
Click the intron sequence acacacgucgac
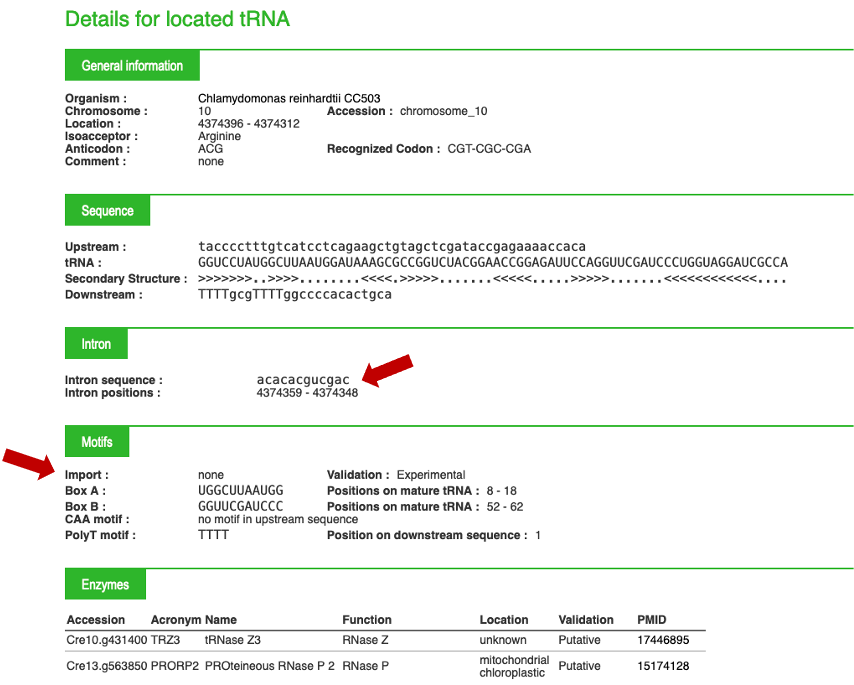tap(304, 380)
